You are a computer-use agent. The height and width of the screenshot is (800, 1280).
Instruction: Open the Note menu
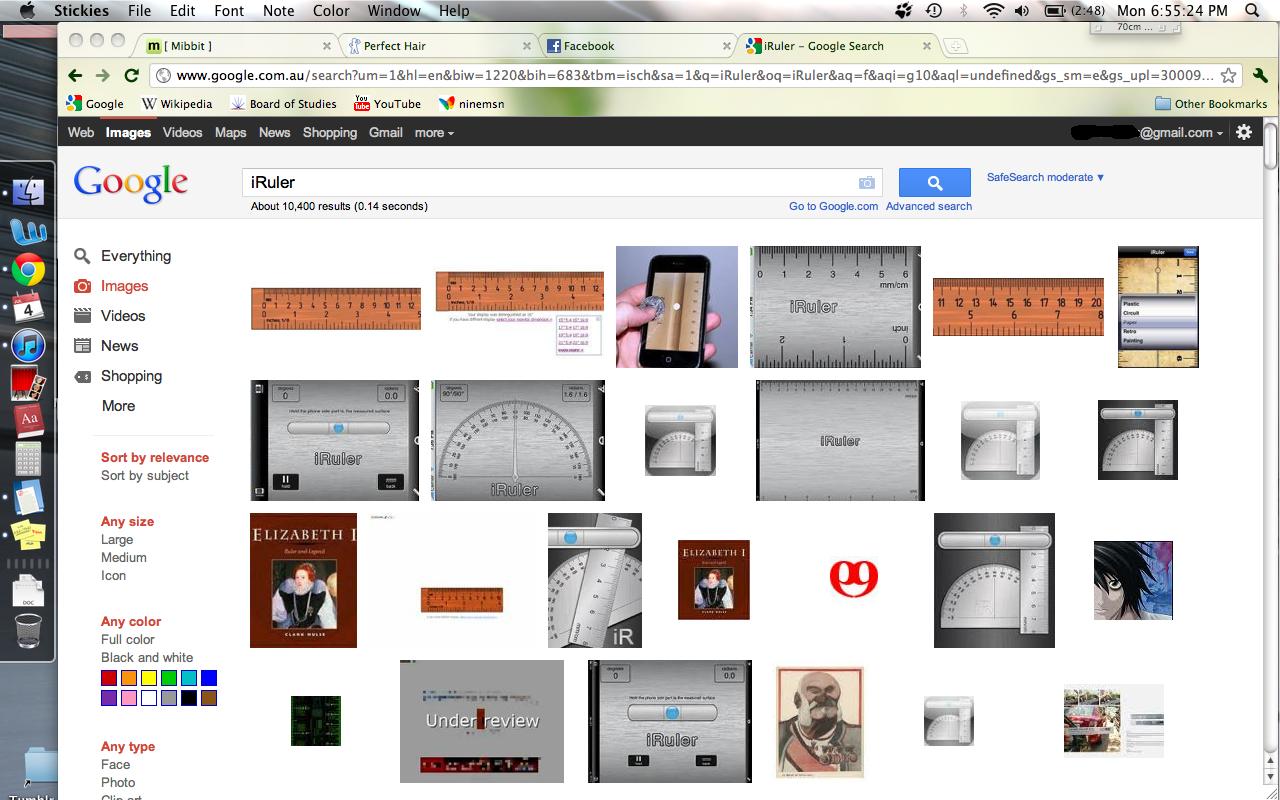[x=278, y=11]
